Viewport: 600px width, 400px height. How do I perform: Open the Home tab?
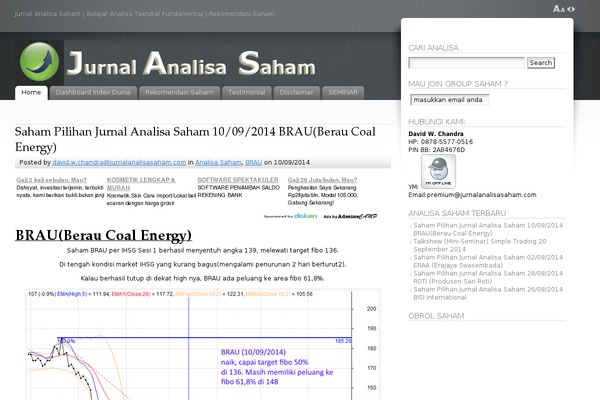(x=31, y=93)
